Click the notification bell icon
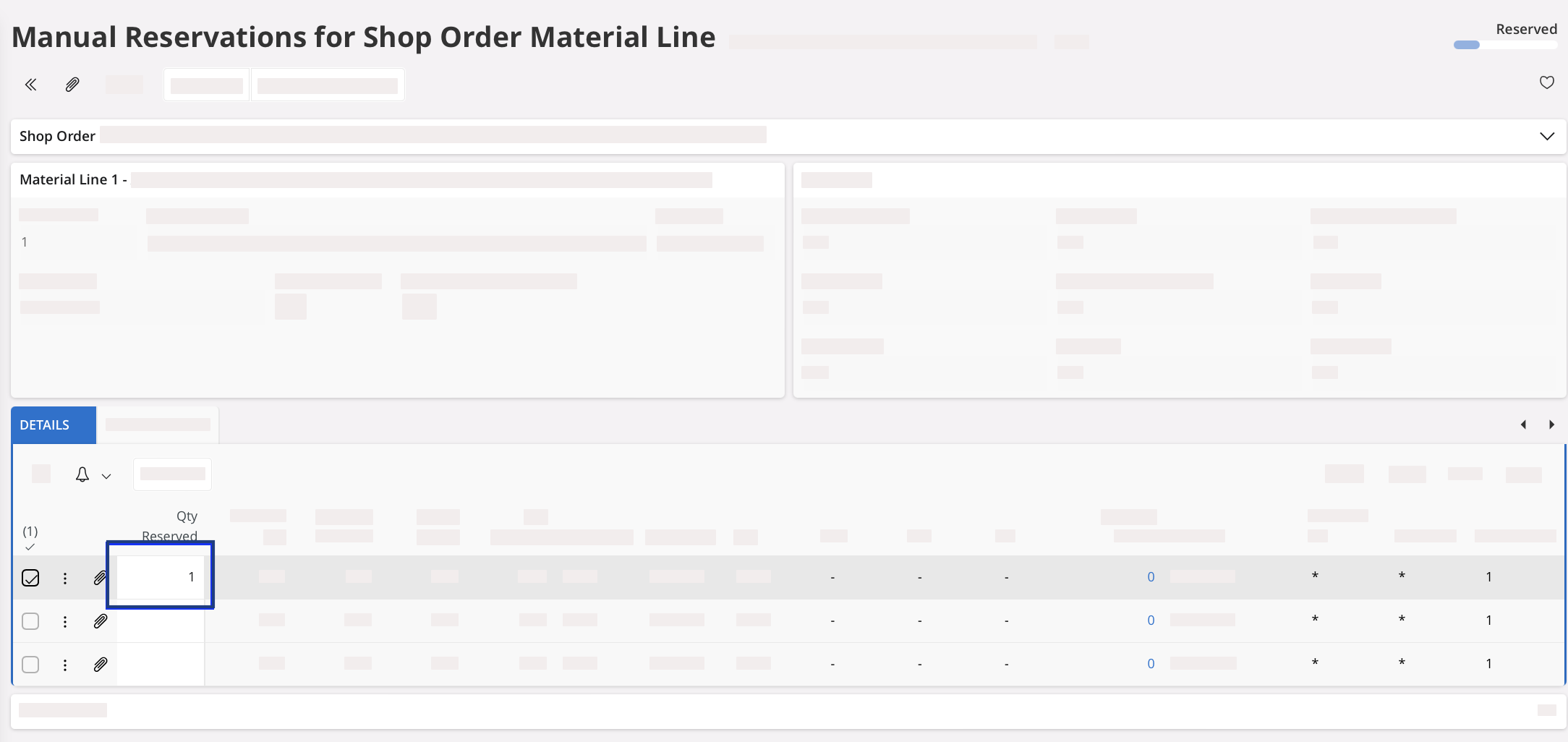Image resolution: width=1568 pixels, height=742 pixels. click(x=82, y=474)
